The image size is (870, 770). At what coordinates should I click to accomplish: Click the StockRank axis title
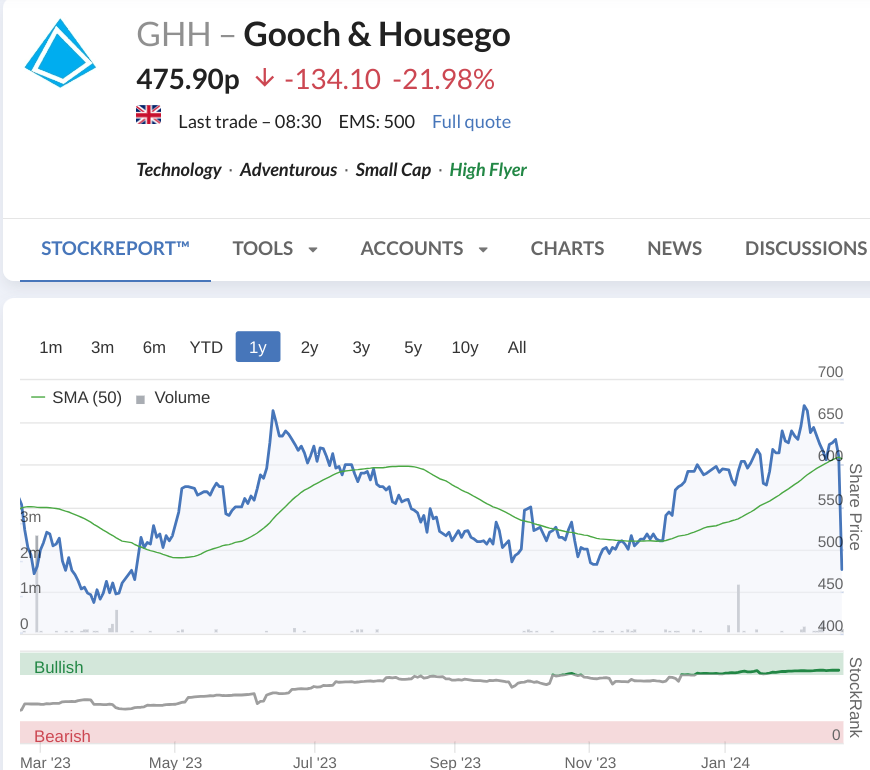coord(856,698)
